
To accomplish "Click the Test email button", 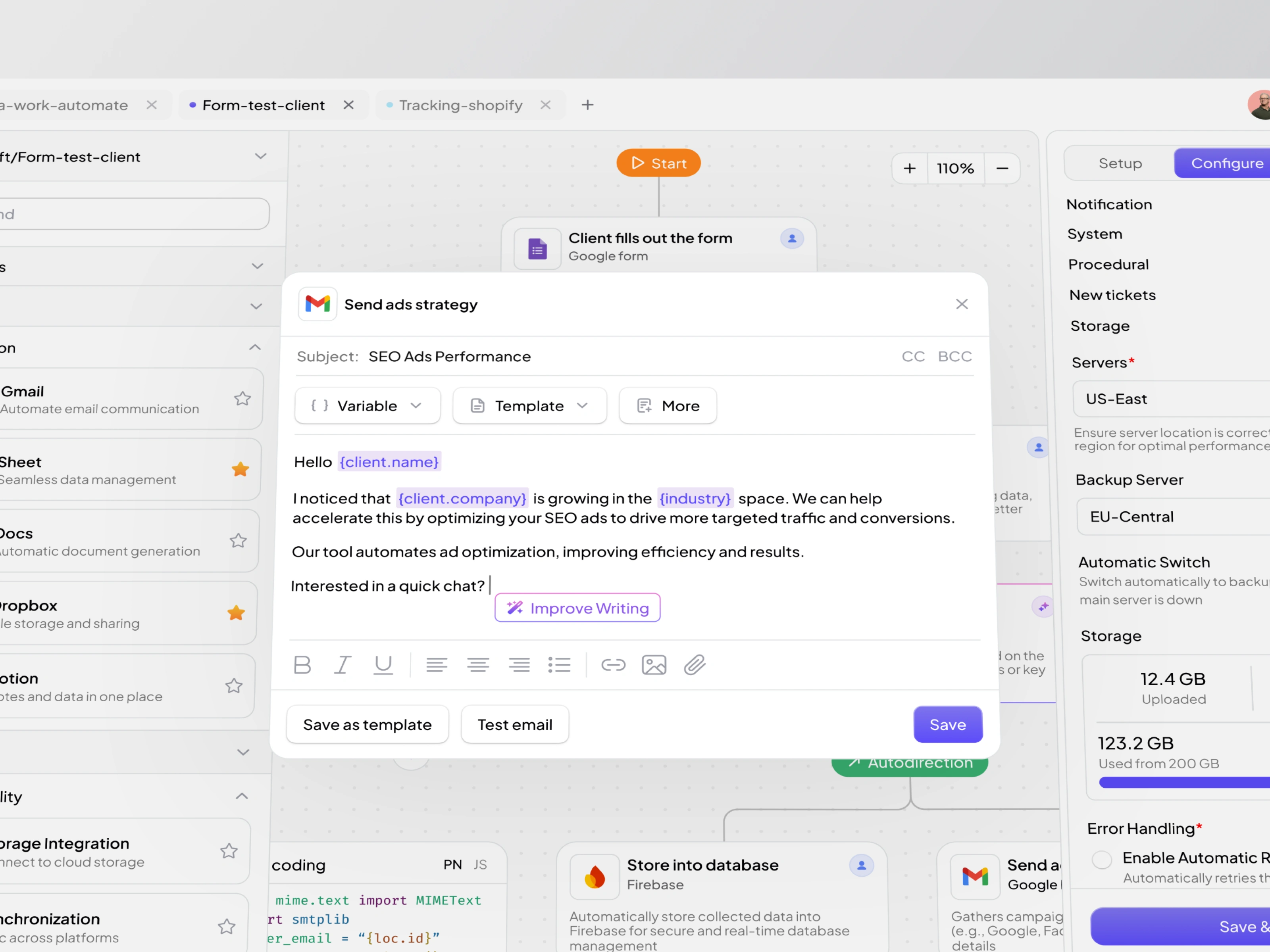I will [515, 724].
